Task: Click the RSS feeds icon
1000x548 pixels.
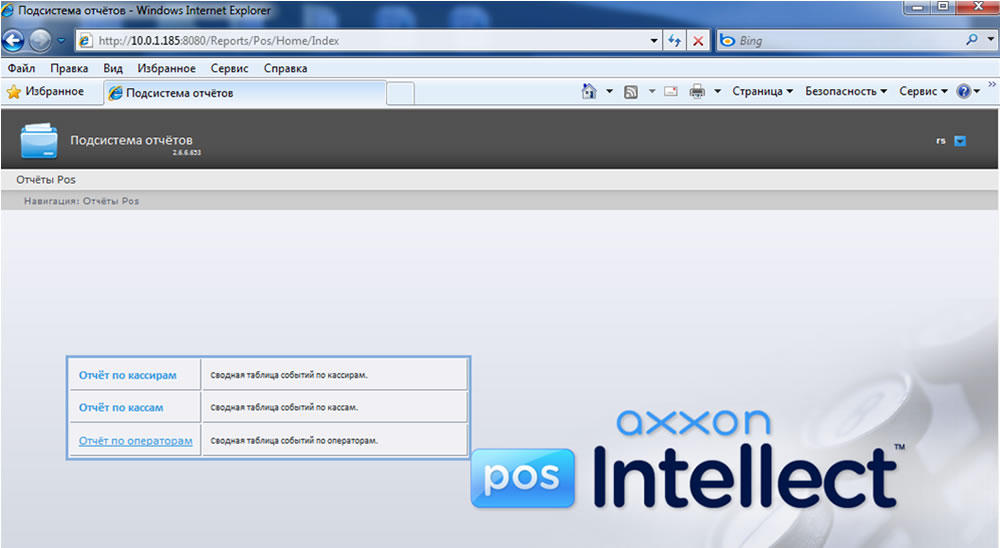Action: (x=631, y=92)
